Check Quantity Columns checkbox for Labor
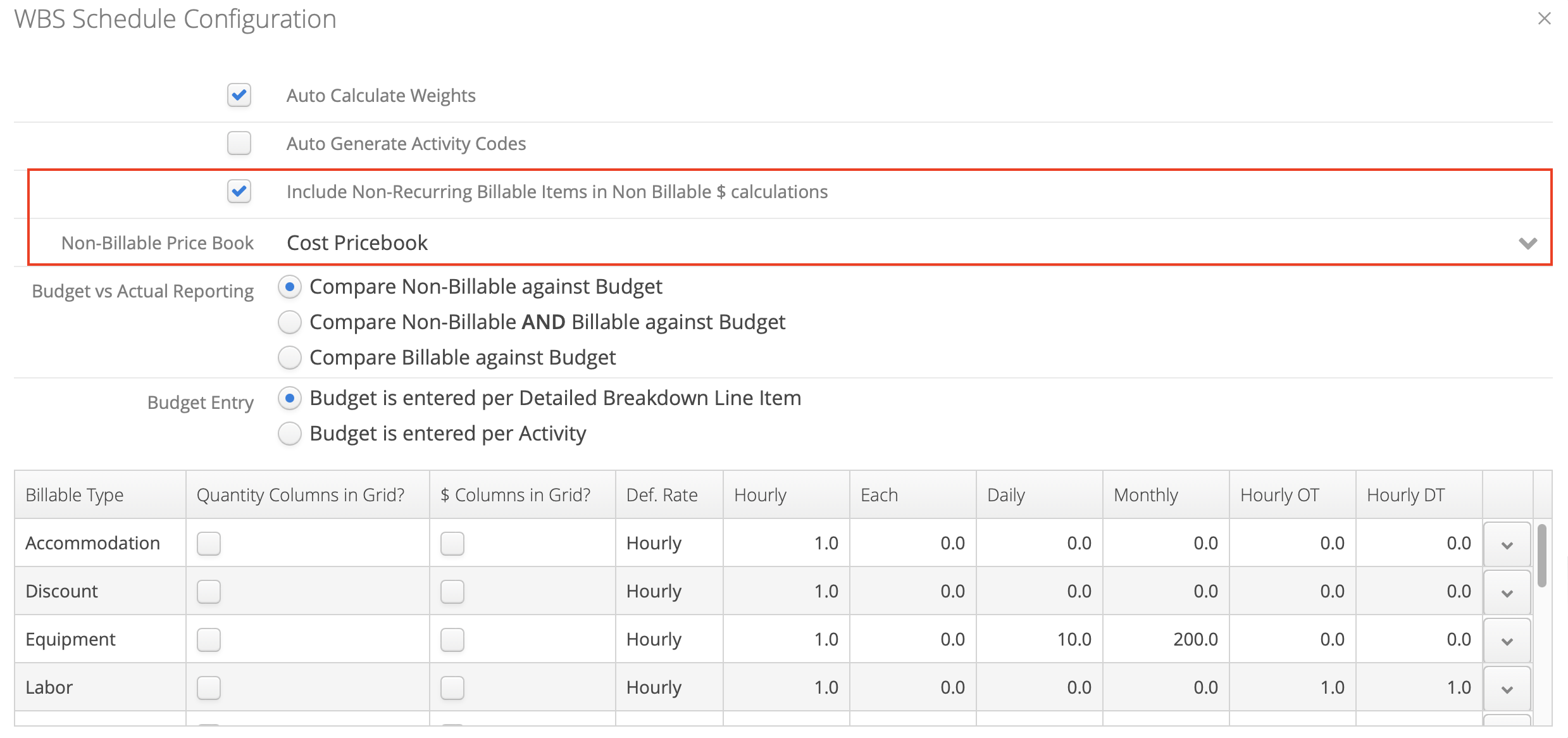This screenshot has height=738, width=1568. click(209, 688)
